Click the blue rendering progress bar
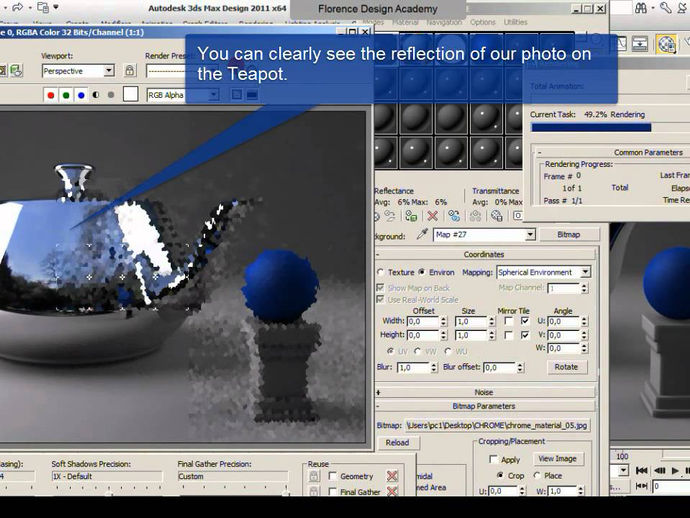 [591, 127]
